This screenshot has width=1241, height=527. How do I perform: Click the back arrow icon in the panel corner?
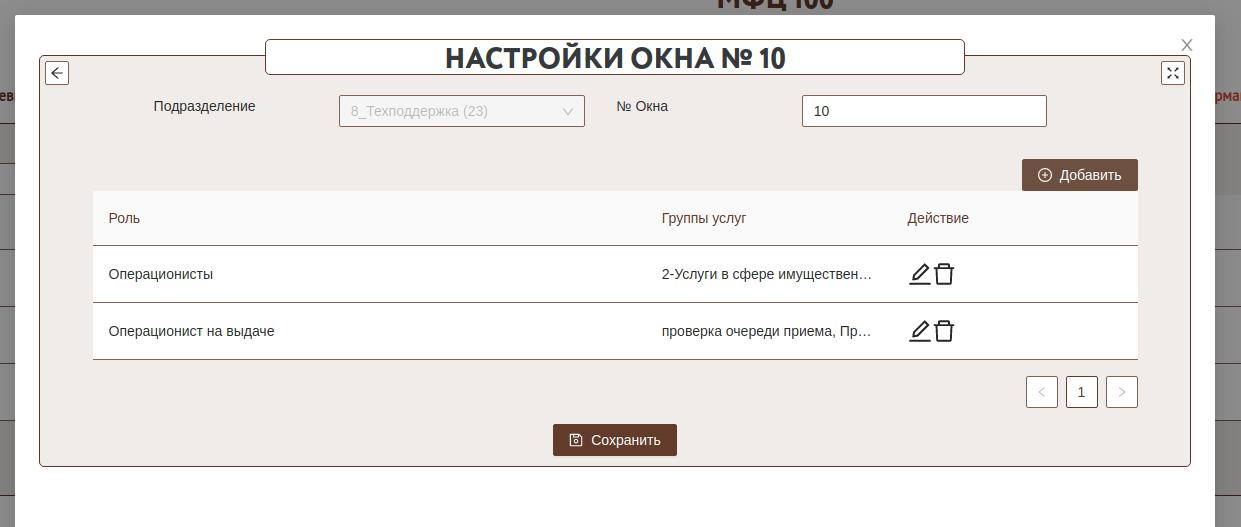tap(57, 73)
